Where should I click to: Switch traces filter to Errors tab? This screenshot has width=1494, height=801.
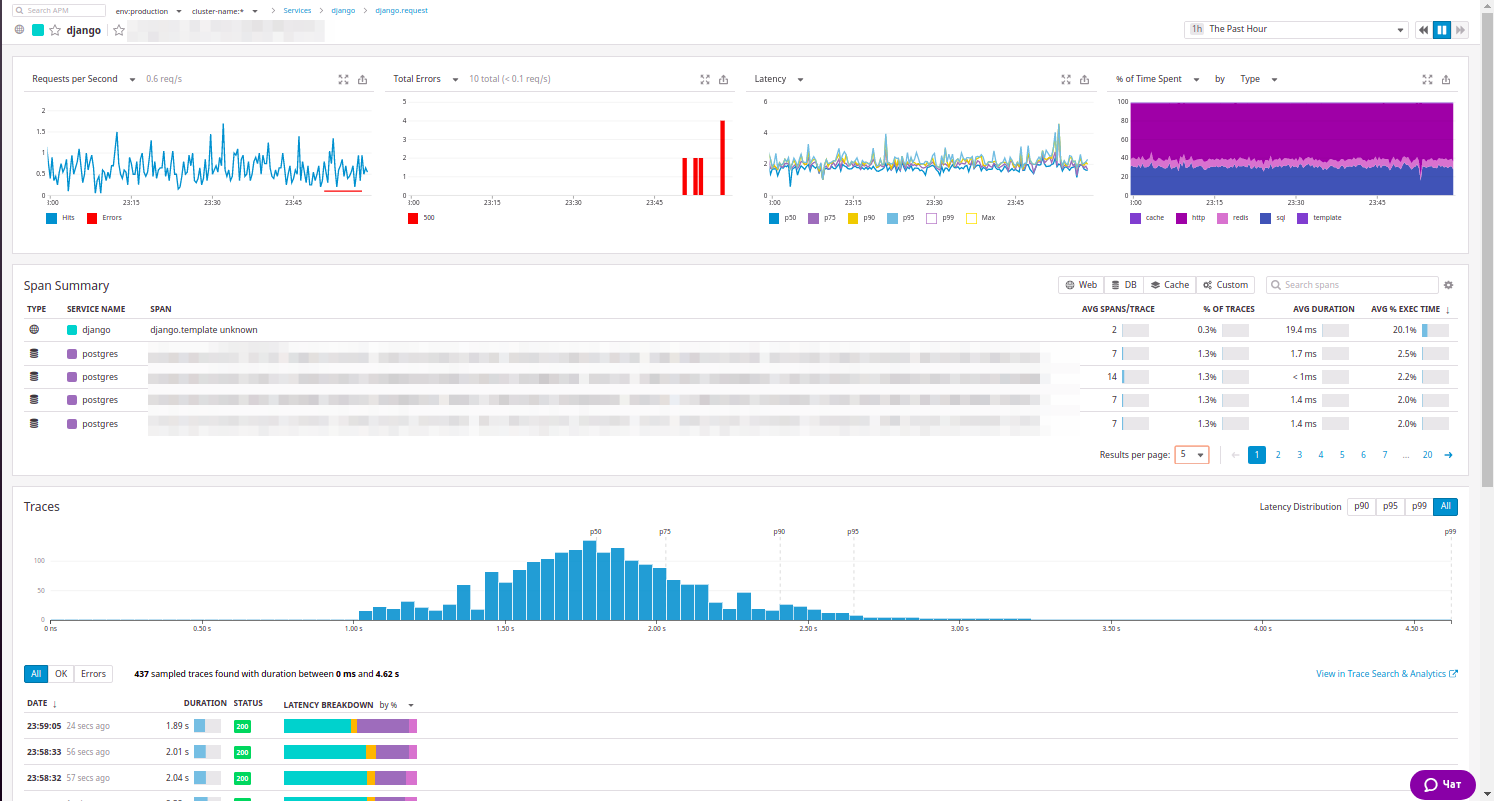point(92,673)
